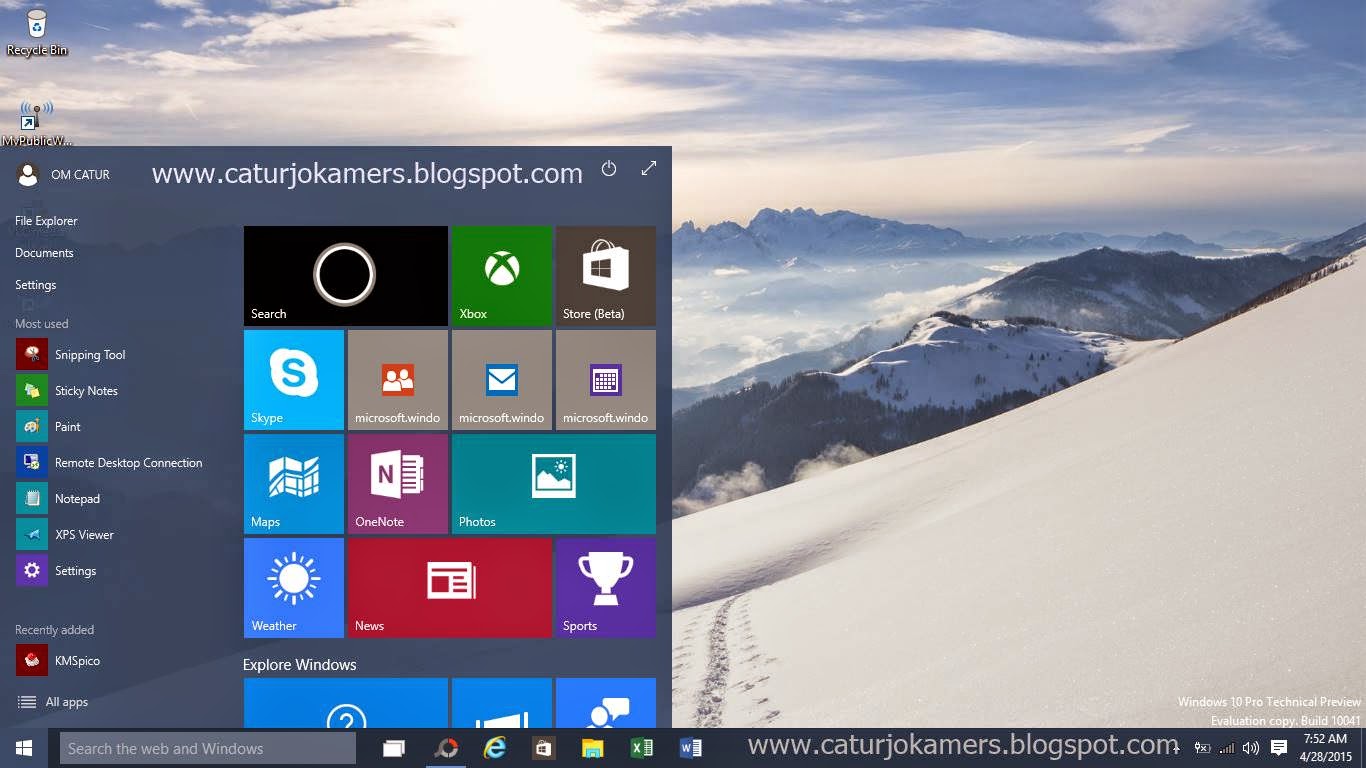Click the XPS Viewer icon

(32, 534)
